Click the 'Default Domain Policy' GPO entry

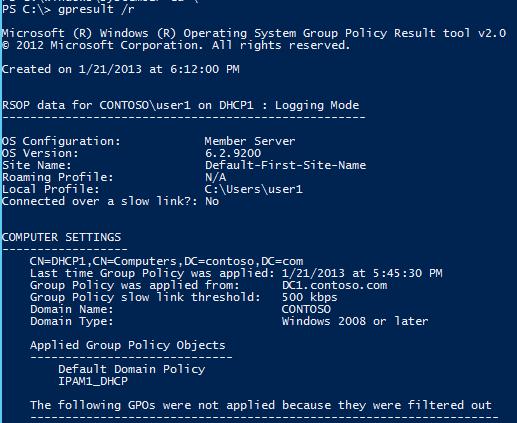click(x=132, y=369)
